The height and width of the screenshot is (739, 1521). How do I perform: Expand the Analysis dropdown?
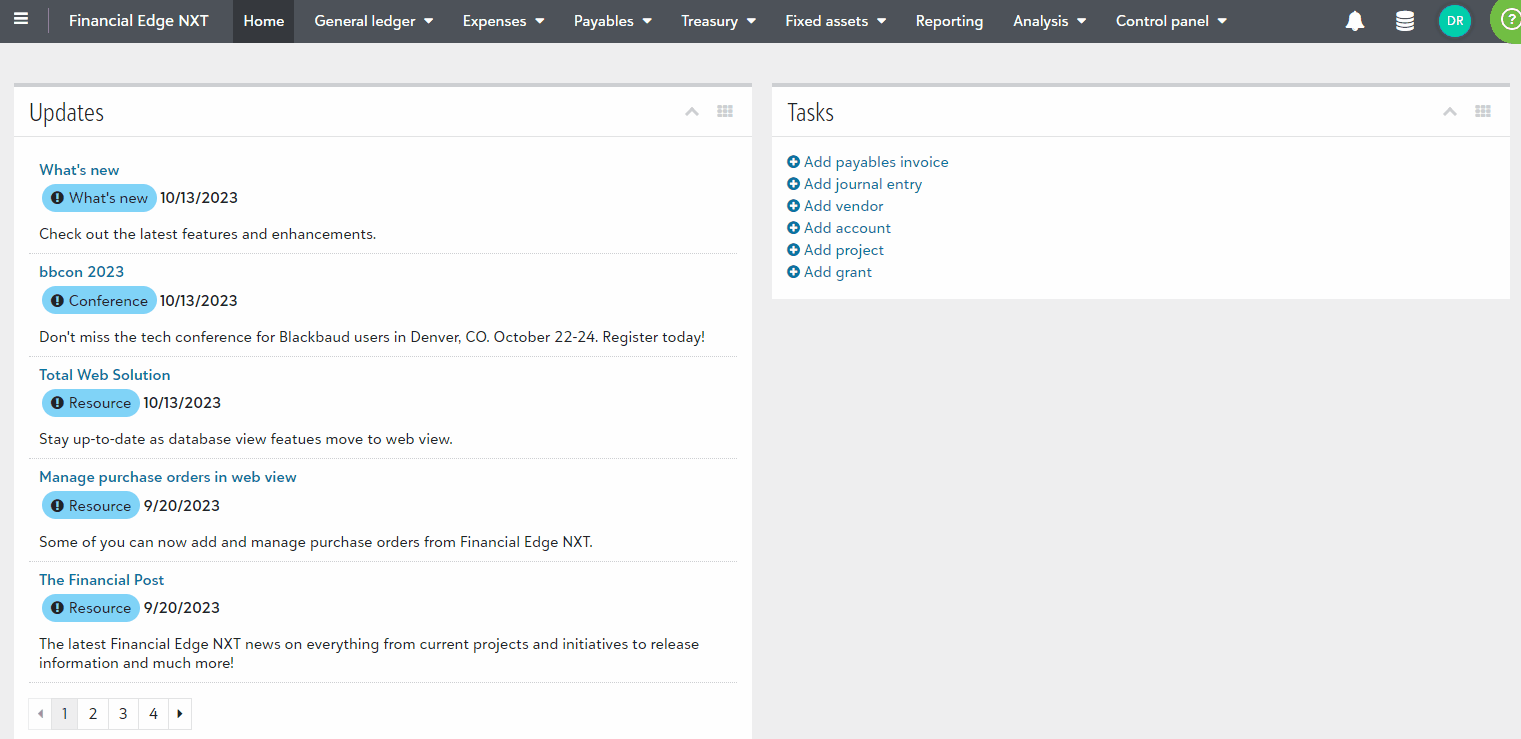[x=1049, y=21]
